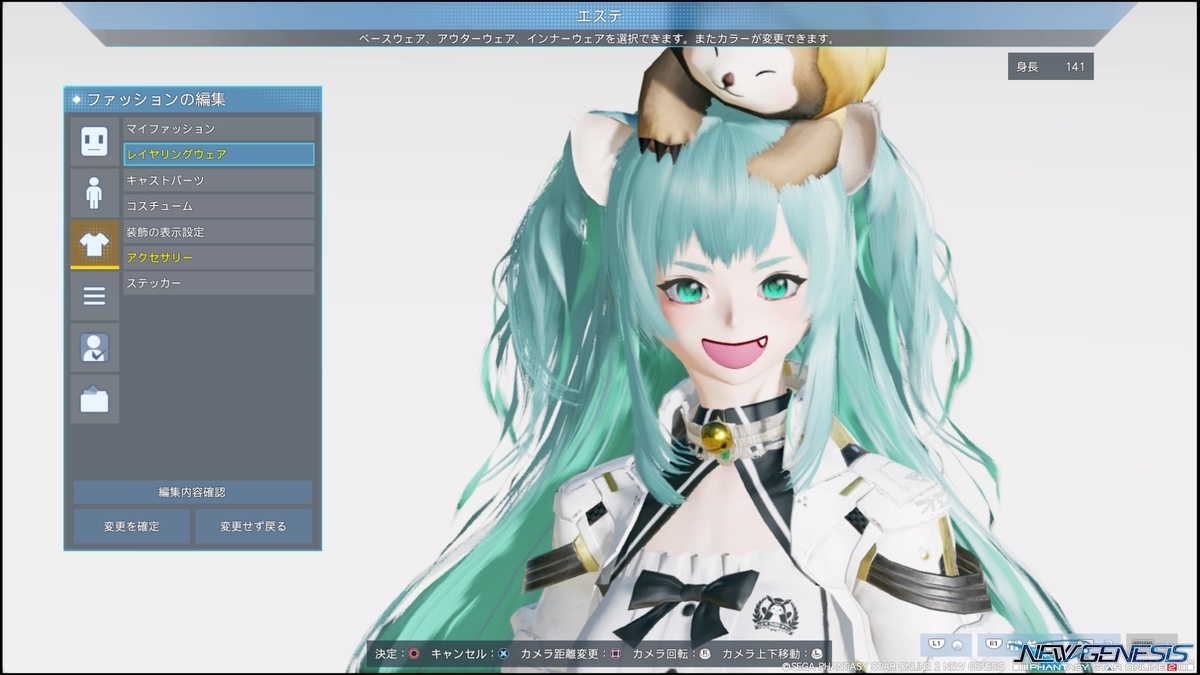1200x675 pixels.
Task: Click the カメラ回転 stick icon hint
Action: point(704,654)
